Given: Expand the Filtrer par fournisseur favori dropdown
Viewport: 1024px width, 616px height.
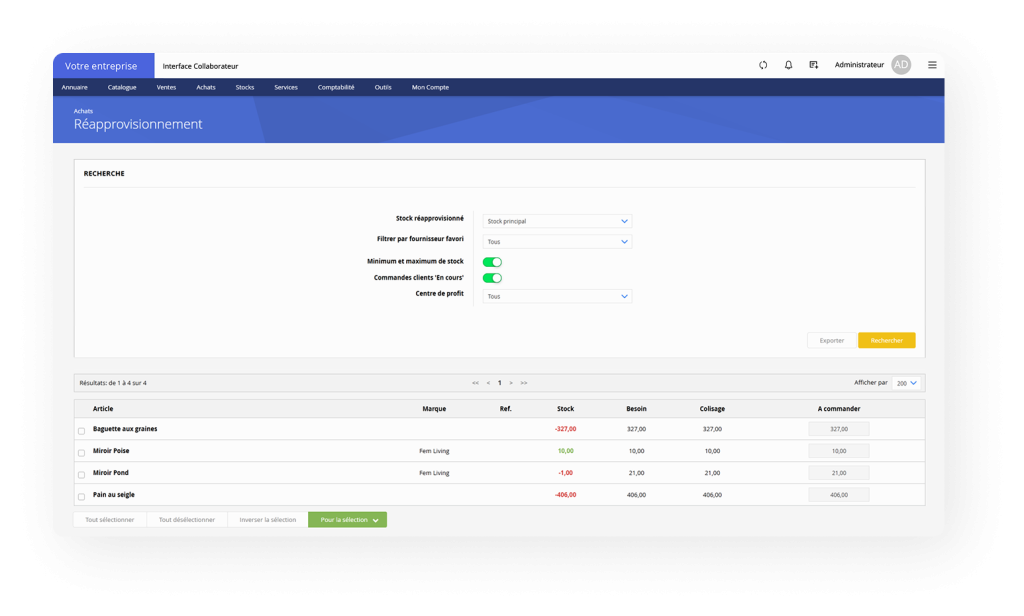Looking at the screenshot, I should [x=557, y=242].
